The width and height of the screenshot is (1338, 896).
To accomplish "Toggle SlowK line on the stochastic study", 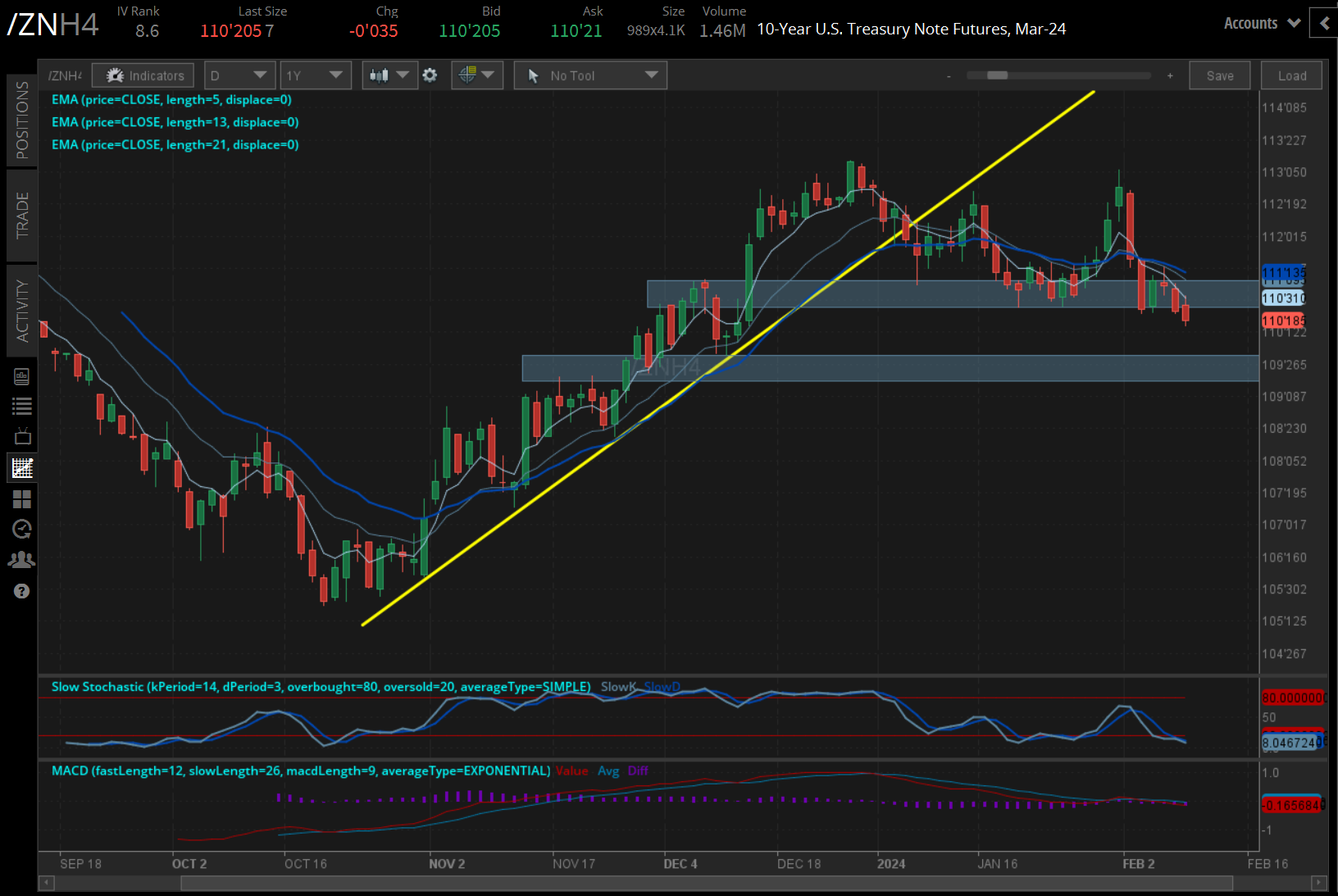I will (617, 687).
